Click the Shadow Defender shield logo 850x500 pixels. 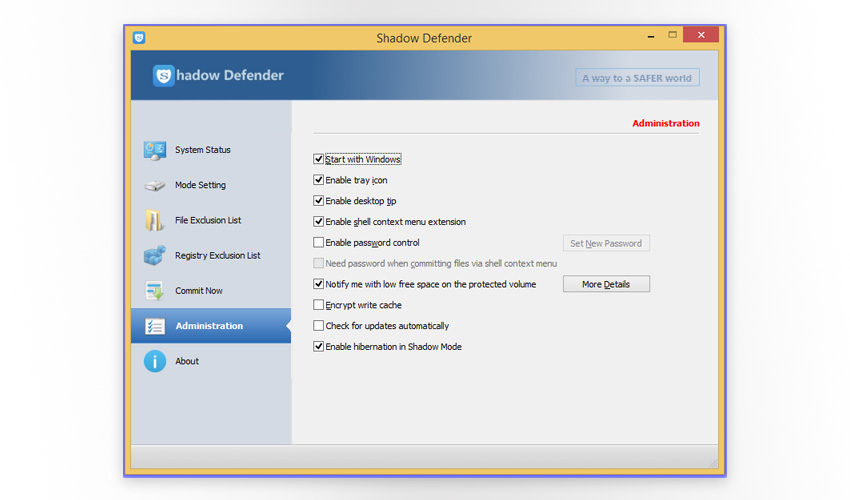coord(163,75)
